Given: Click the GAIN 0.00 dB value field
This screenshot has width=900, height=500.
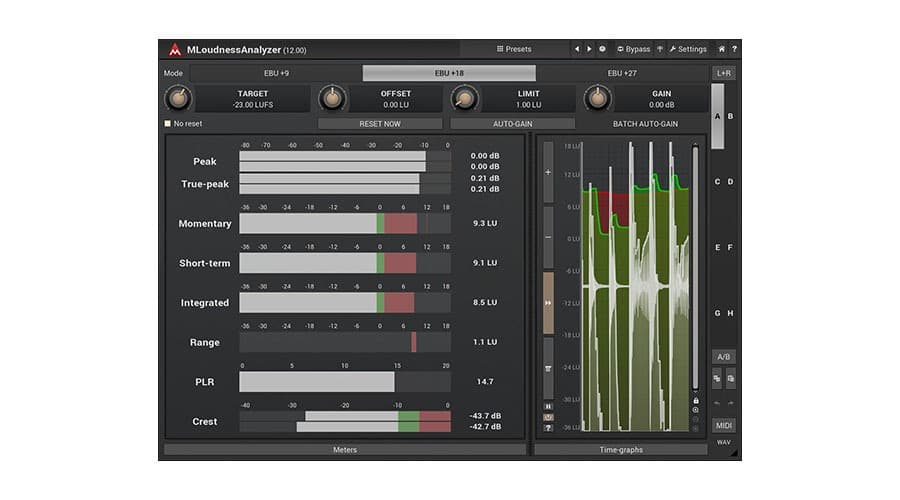Looking at the screenshot, I should coord(661,99).
